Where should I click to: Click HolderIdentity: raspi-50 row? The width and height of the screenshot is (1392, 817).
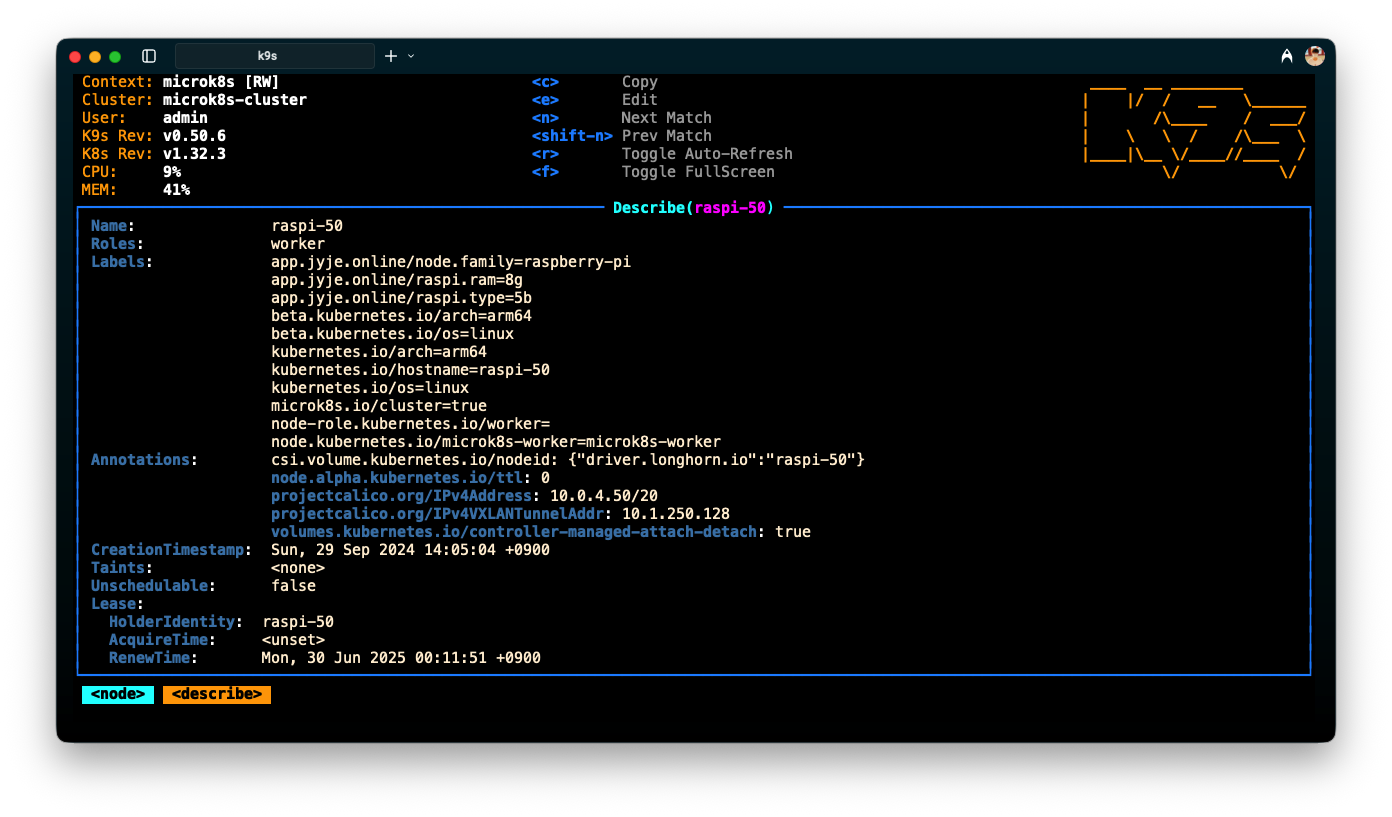[221, 622]
